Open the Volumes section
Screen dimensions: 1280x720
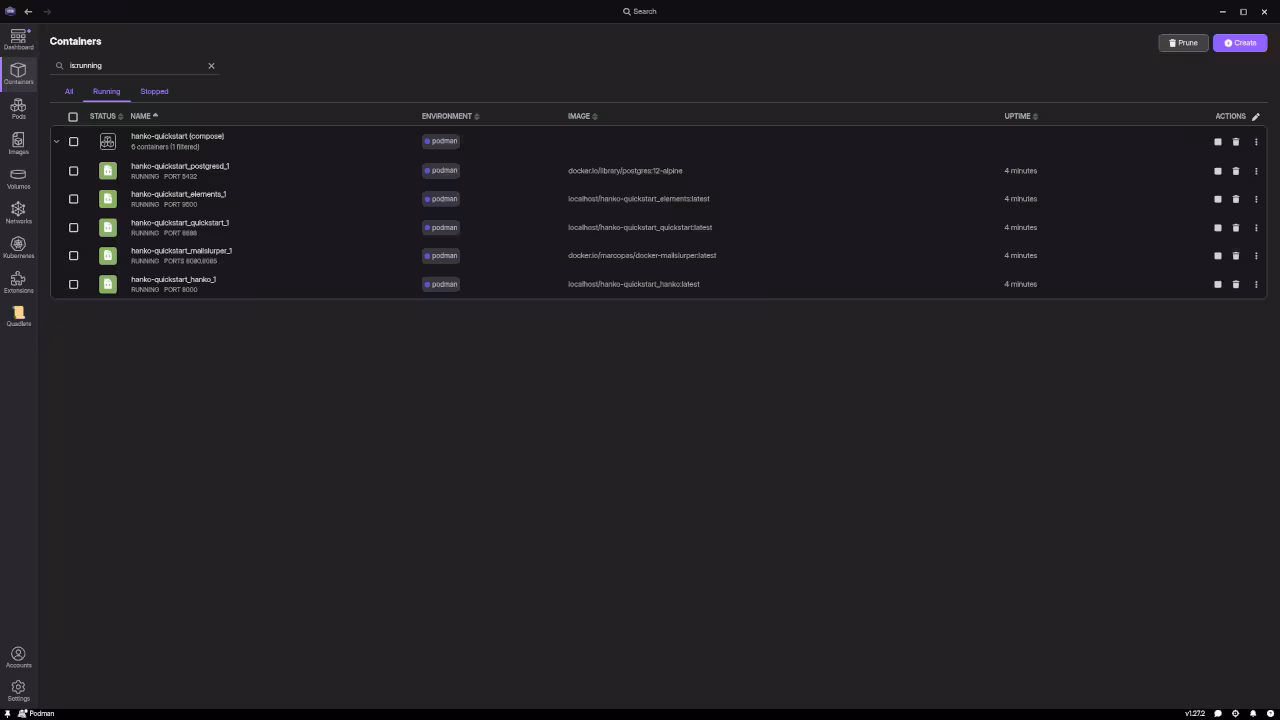[x=18, y=179]
